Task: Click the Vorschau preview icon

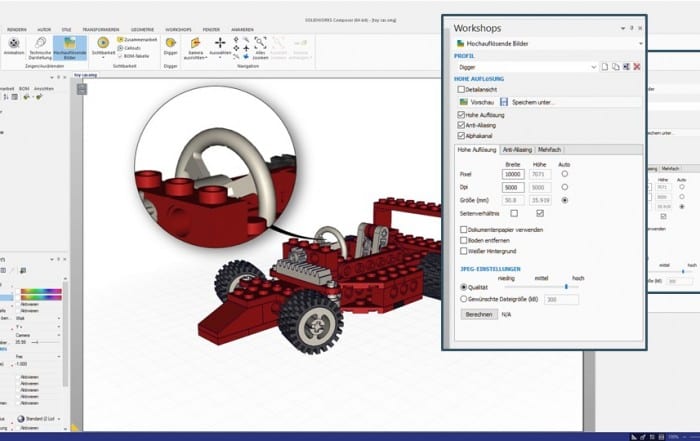Action: tap(463, 102)
